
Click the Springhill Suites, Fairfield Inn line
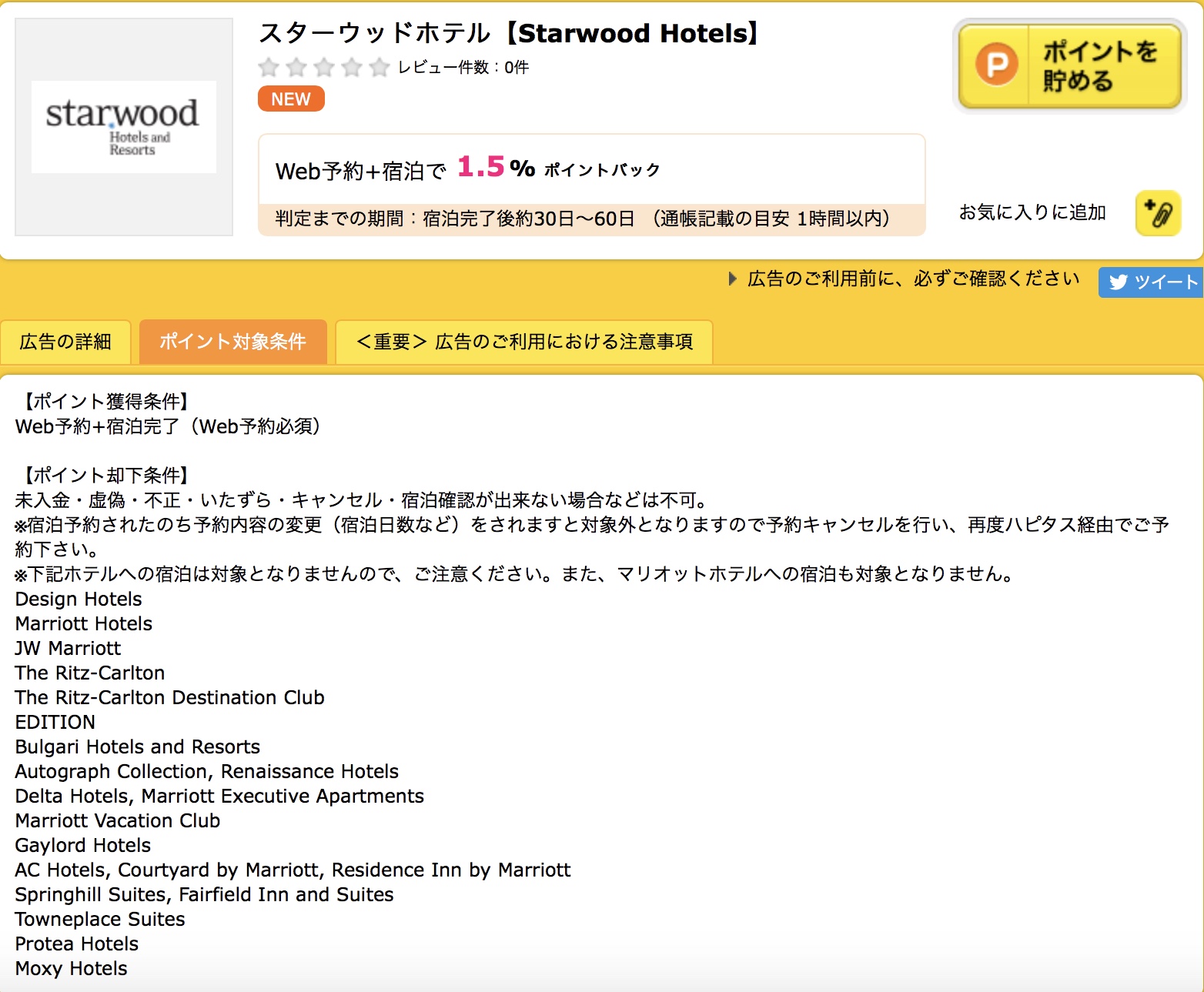tap(204, 894)
